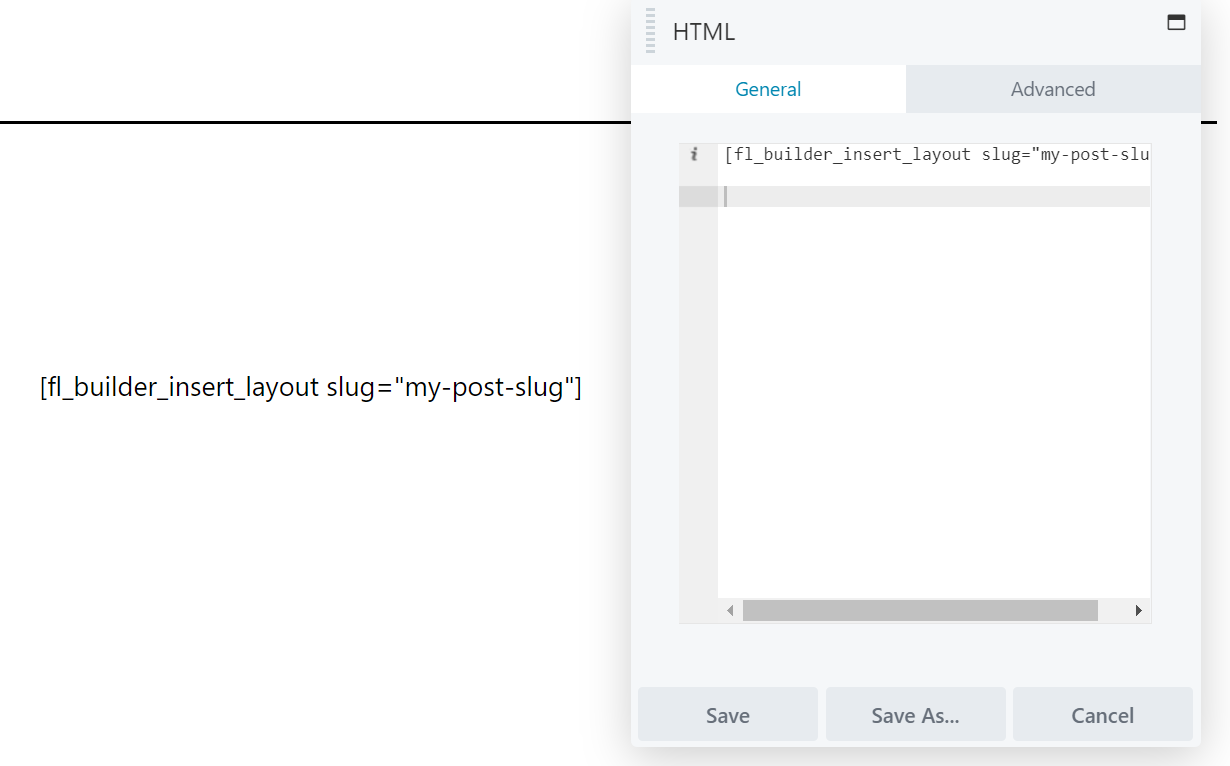The height and width of the screenshot is (766, 1230).
Task: Click the HTML panel title text
Action: point(704,31)
